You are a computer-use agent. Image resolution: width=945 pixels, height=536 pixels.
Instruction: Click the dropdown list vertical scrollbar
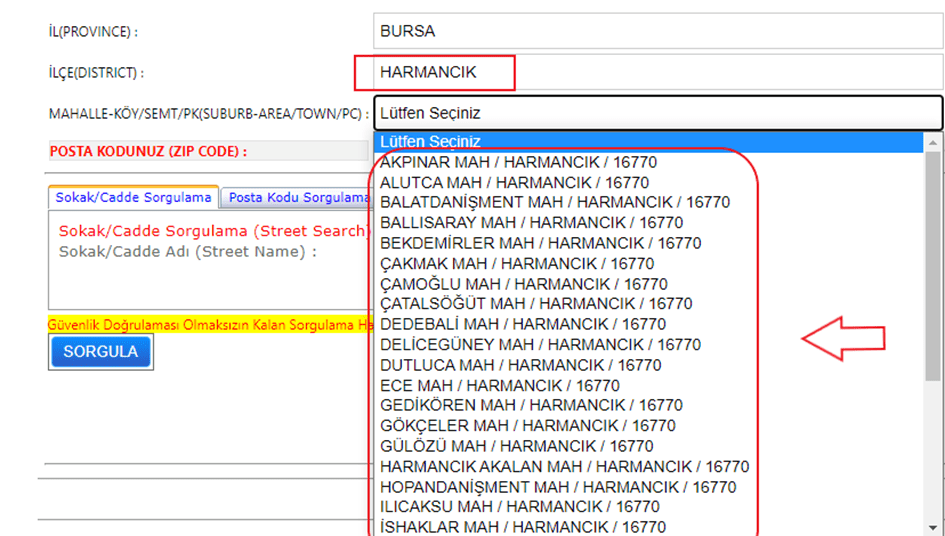click(x=933, y=260)
